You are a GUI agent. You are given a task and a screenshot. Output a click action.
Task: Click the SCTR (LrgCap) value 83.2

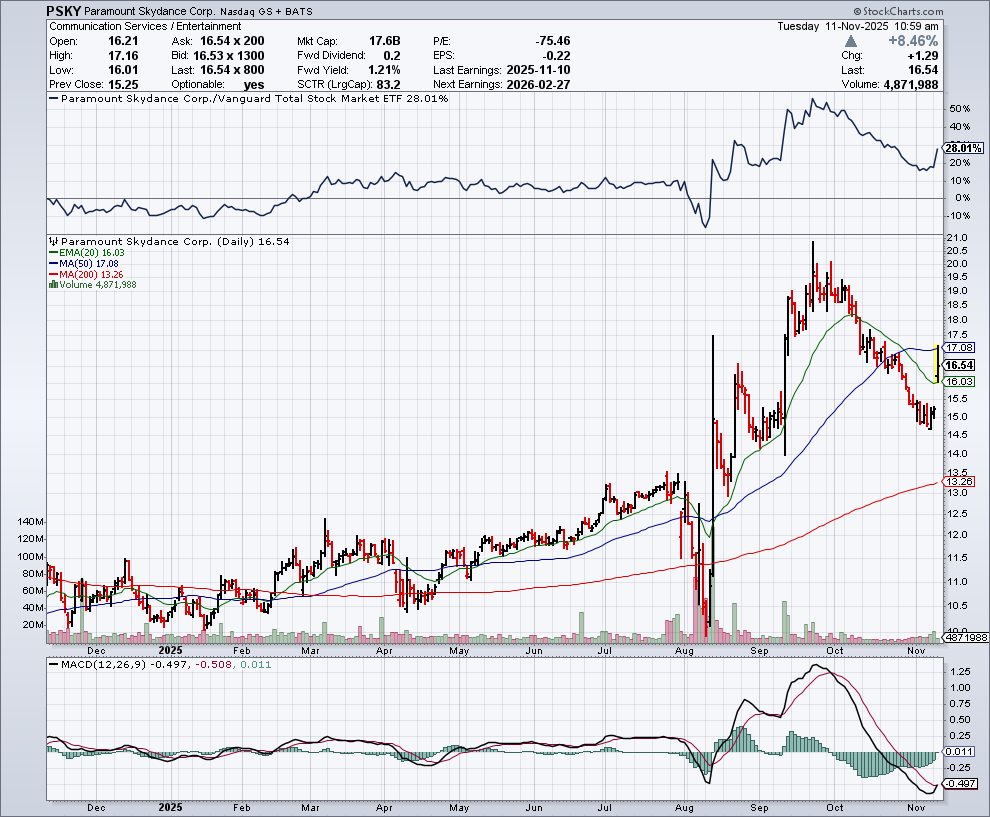coord(390,84)
